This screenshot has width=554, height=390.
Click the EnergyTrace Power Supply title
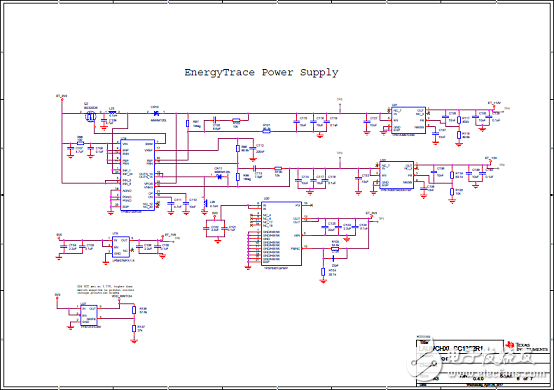[x=261, y=73]
